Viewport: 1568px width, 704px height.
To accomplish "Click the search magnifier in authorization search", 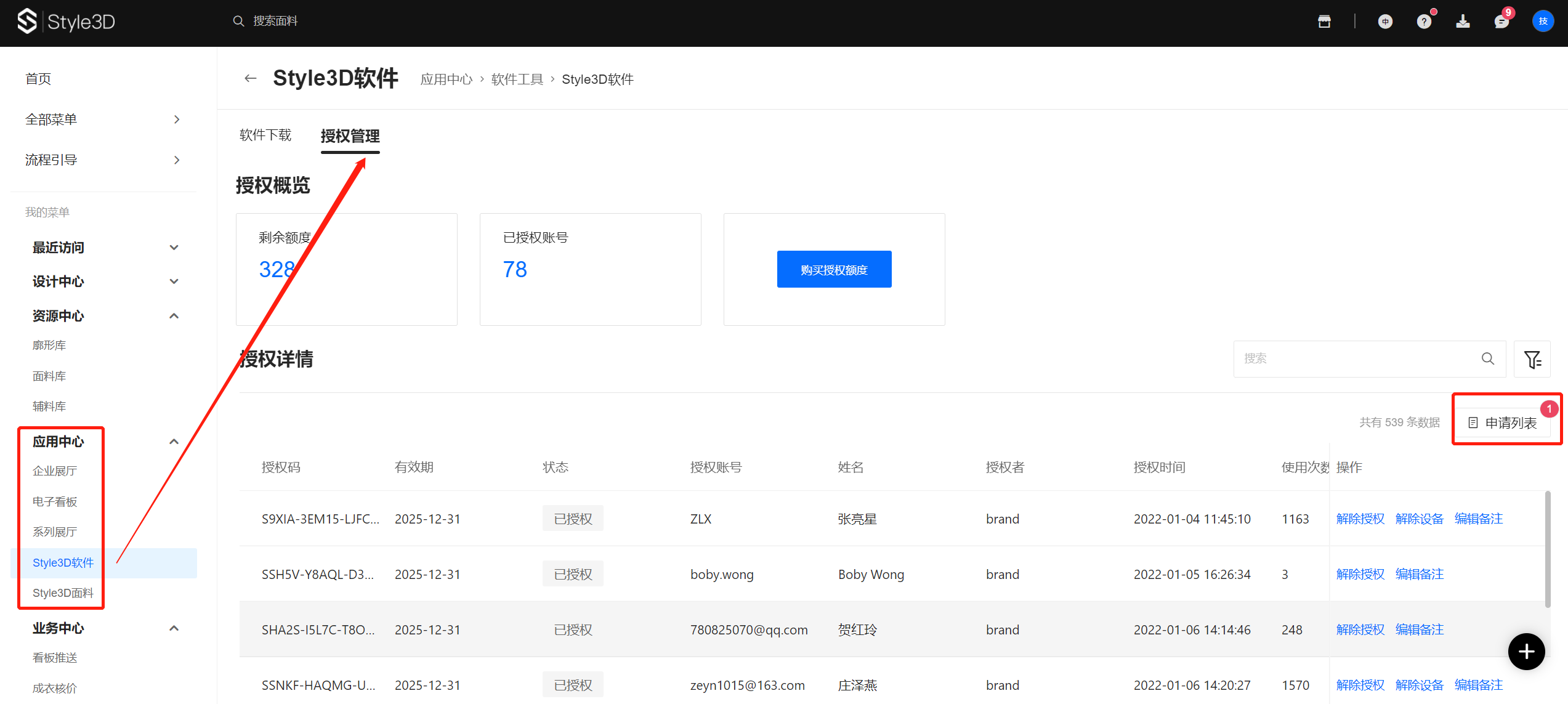I will point(1487,358).
